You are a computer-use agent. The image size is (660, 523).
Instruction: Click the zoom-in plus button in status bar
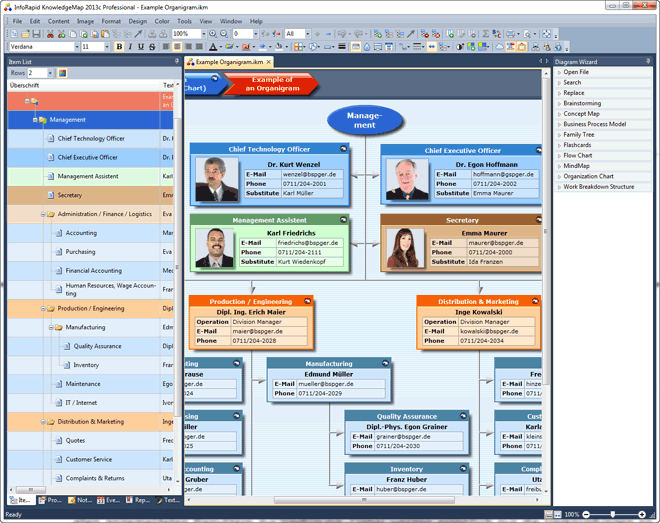[x=641, y=514]
